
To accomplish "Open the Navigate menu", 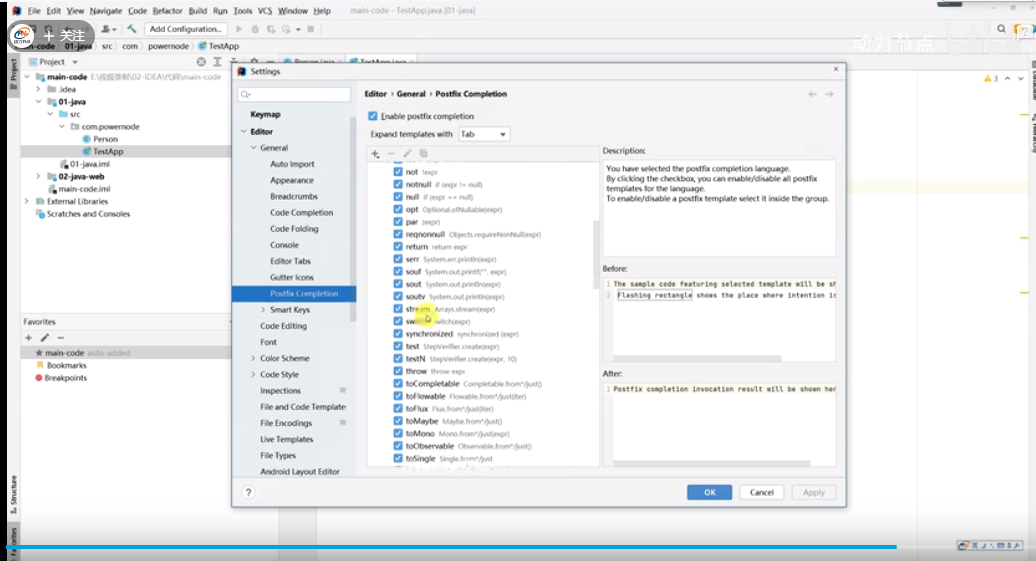I will tap(106, 11).
